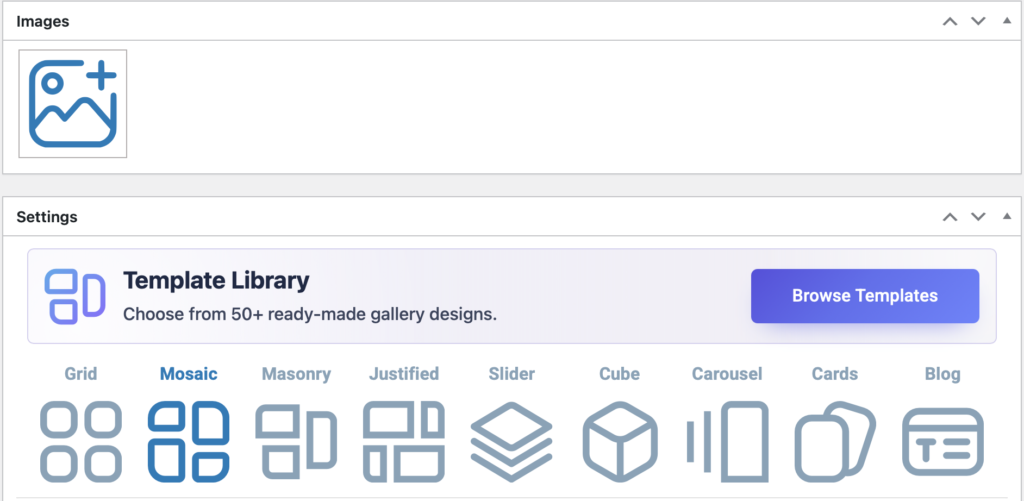
Task: Select the Cube layout icon
Action: [620, 440]
